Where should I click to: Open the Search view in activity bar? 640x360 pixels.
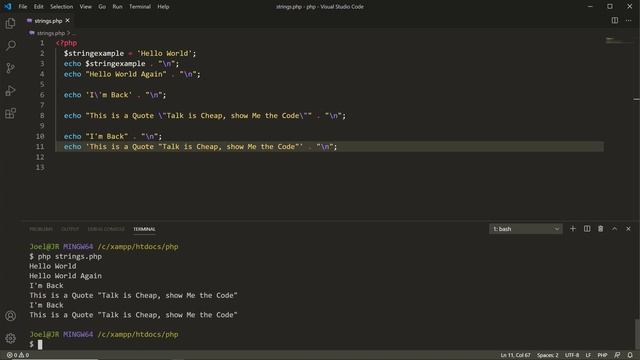(x=11, y=45)
